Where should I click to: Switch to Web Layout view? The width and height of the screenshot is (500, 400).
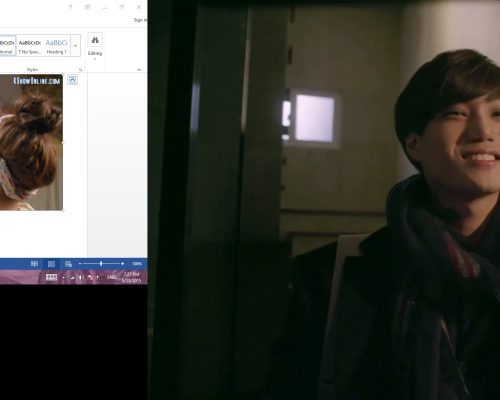tap(68, 264)
